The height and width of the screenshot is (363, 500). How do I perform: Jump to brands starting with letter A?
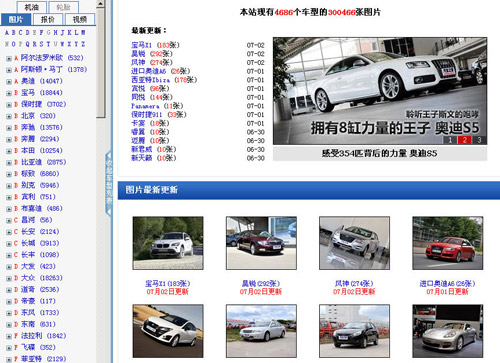click(x=7, y=32)
